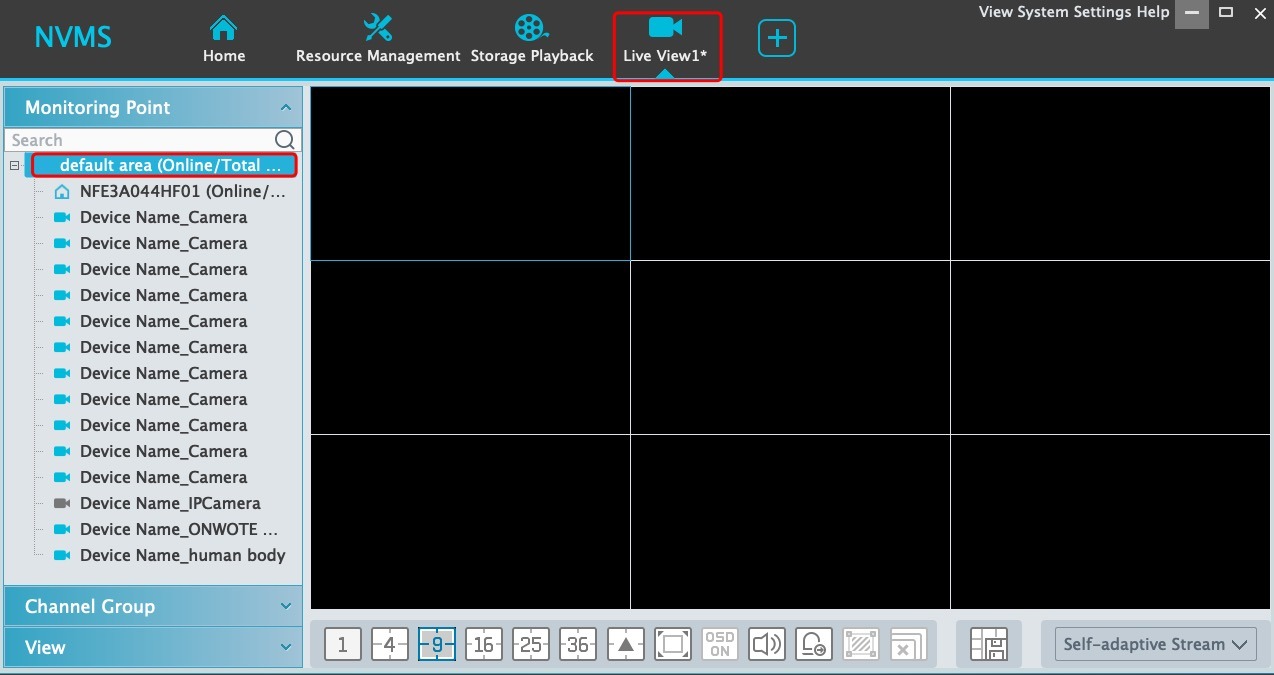This screenshot has width=1274, height=675.
Task: Select the Device Name_human body camera
Action: 182,555
